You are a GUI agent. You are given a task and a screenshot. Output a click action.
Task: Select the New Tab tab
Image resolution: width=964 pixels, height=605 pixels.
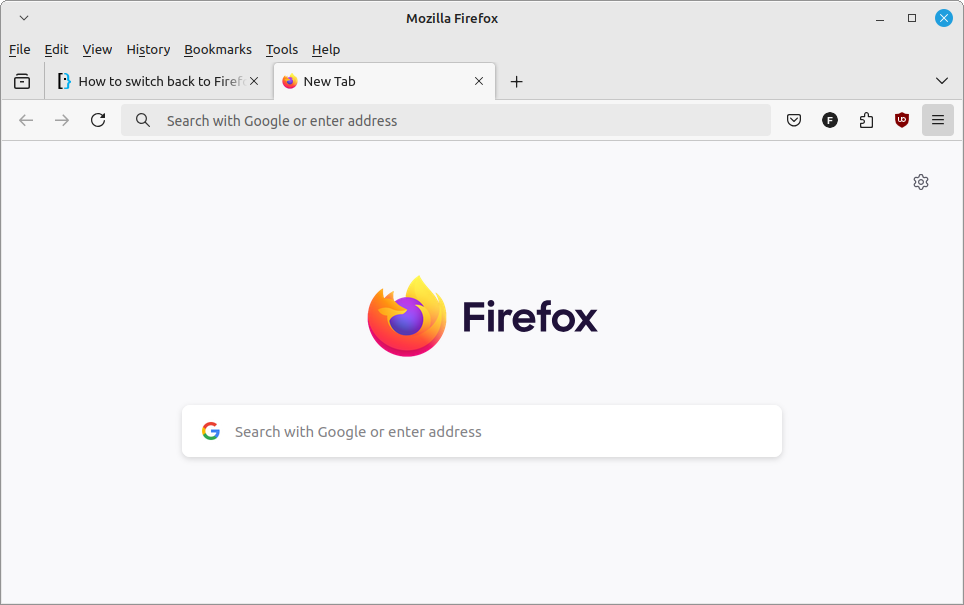(x=384, y=81)
